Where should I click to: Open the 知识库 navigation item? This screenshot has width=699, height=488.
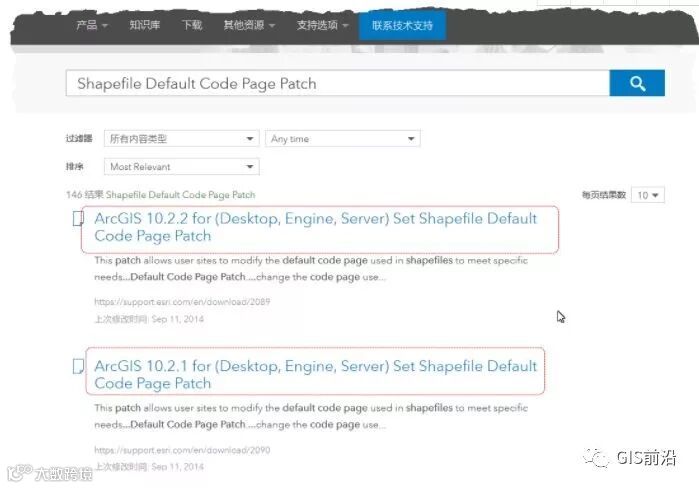coord(144,25)
